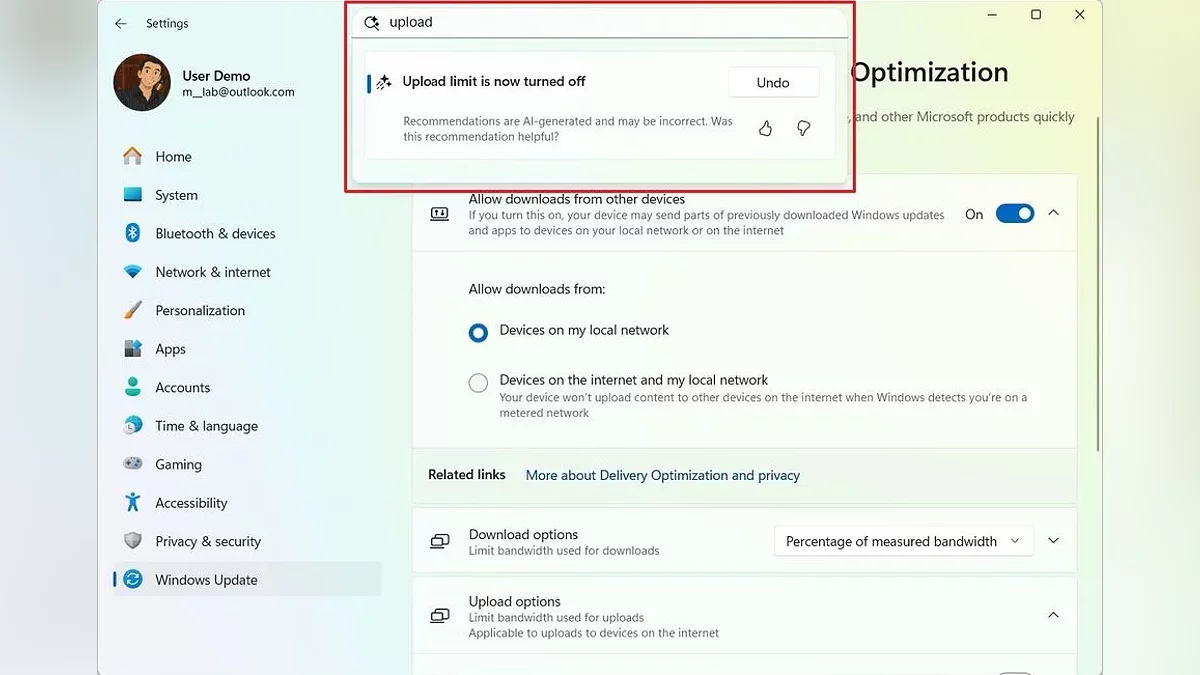Click the Personalization paintbrush icon
This screenshot has width=1200, height=675.
pyautogui.click(x=132, y=310)
